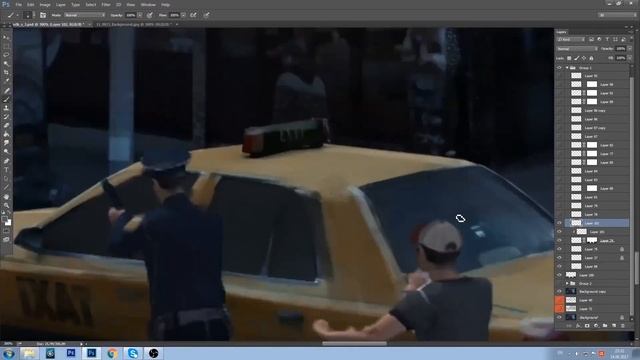Collapse Group 1 disclosure triangle
Screen dimensions: 640x360
coord(567,68)
